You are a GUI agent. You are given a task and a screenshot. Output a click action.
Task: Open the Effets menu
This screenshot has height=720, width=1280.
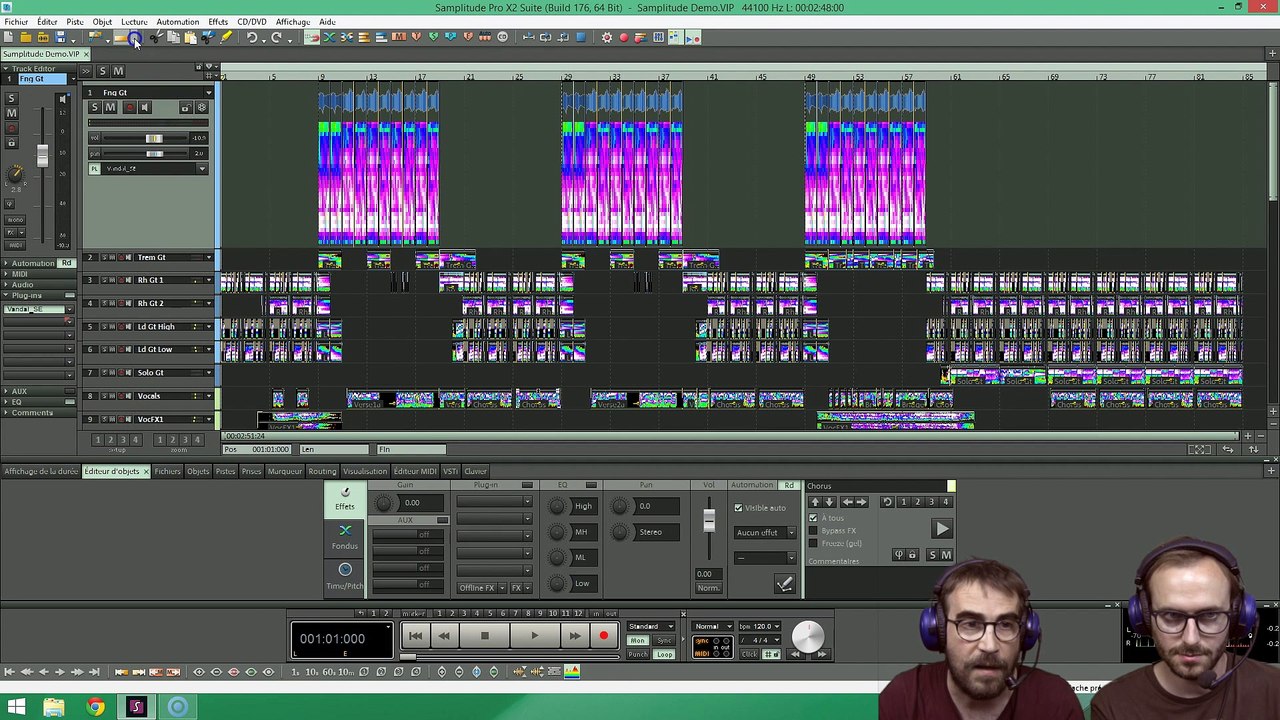[x=218, y=21]
